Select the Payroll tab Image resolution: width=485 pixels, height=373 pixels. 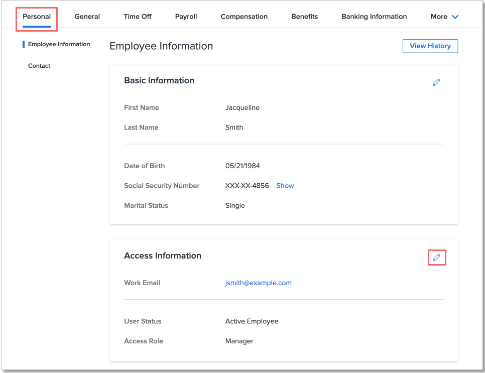pyautogui.click(x=186, y=17)
